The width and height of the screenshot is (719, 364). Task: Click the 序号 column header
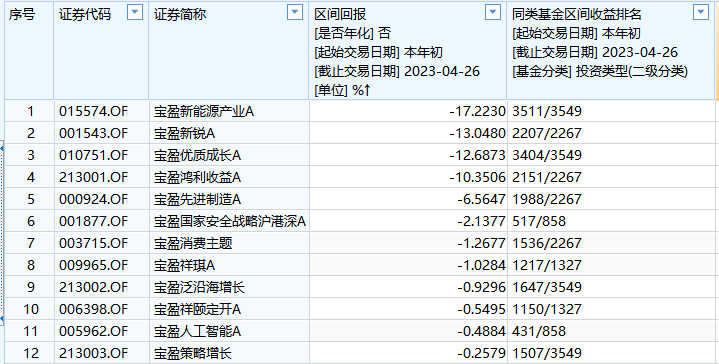tap(22, 15)
